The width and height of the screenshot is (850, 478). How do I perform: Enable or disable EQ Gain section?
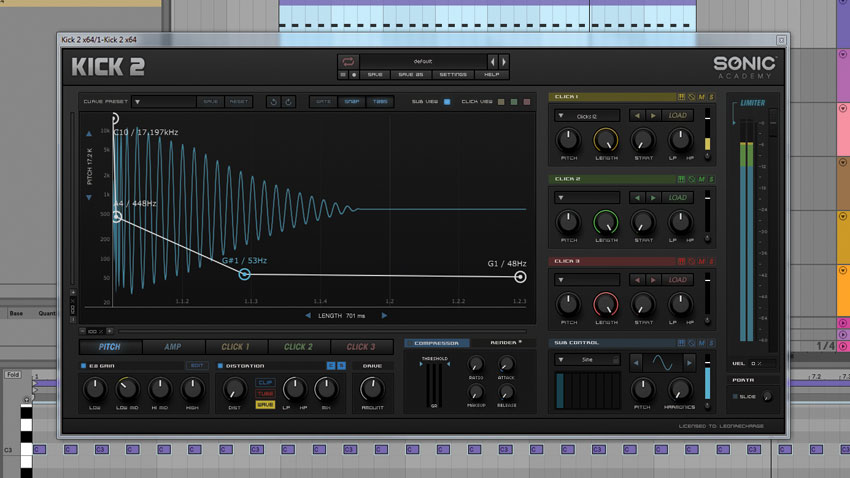coord(83,366)
